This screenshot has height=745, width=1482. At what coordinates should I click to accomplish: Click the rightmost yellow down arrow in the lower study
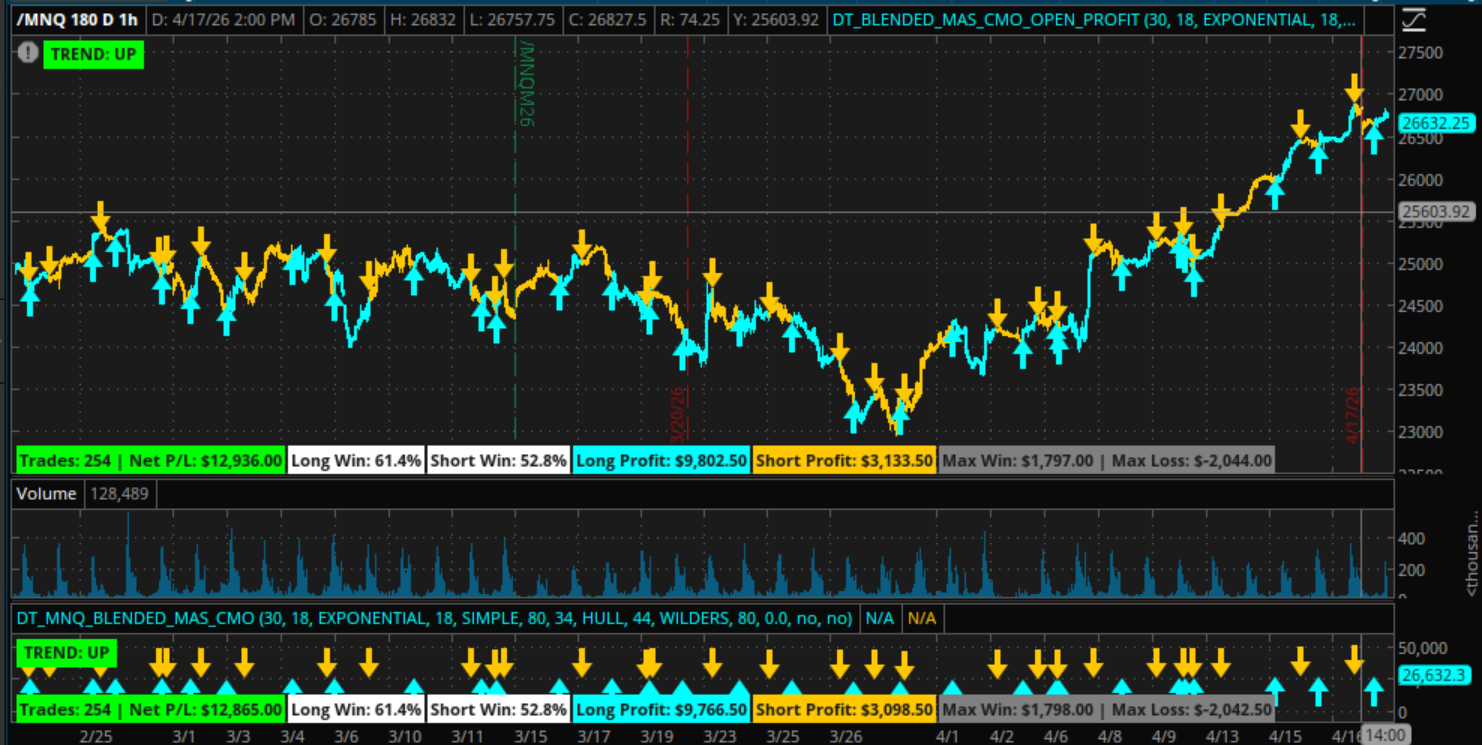[x=1354, y=660]
